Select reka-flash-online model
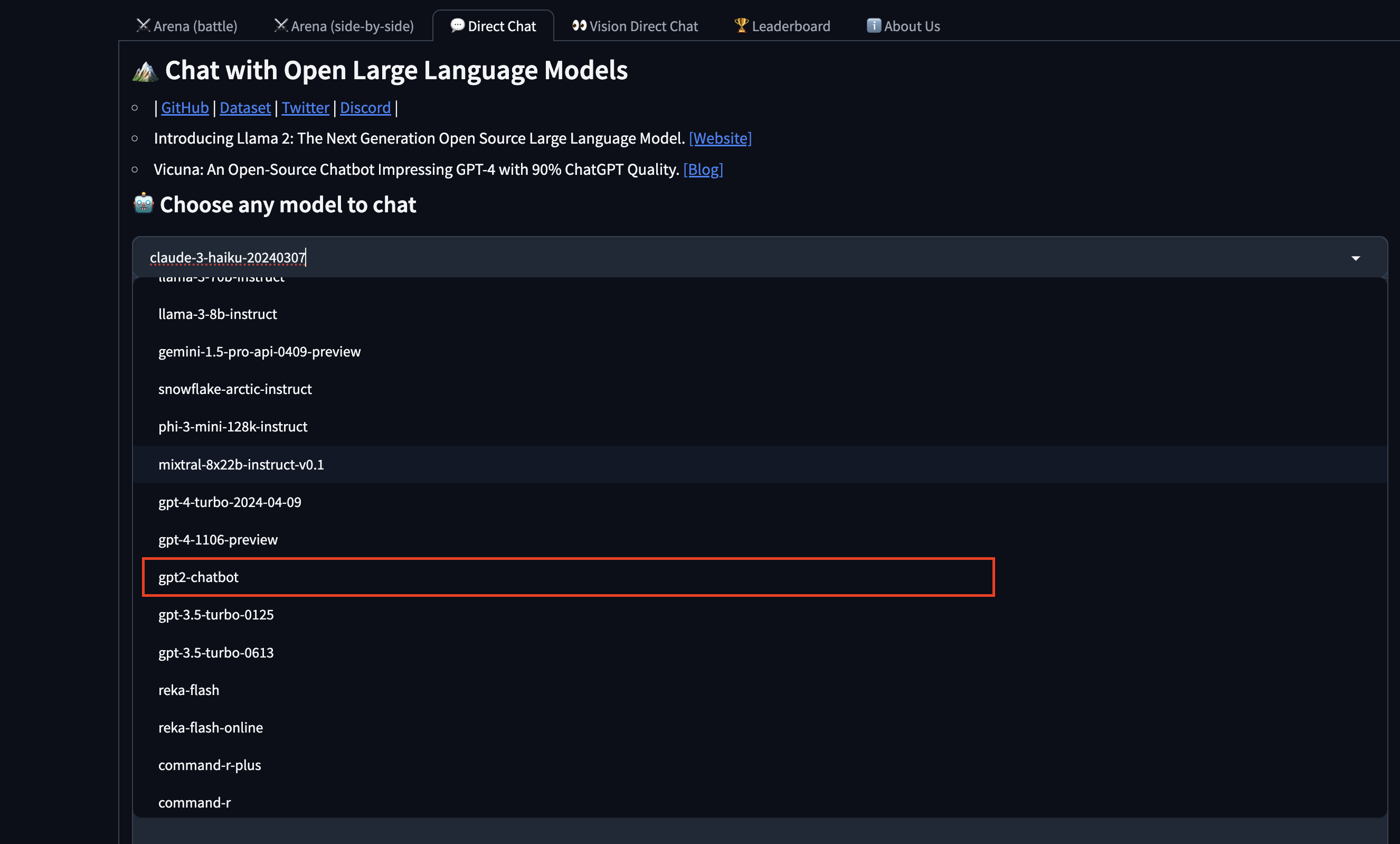The height and width of the screenshot is (844, 1400). [x=210, y=726]
